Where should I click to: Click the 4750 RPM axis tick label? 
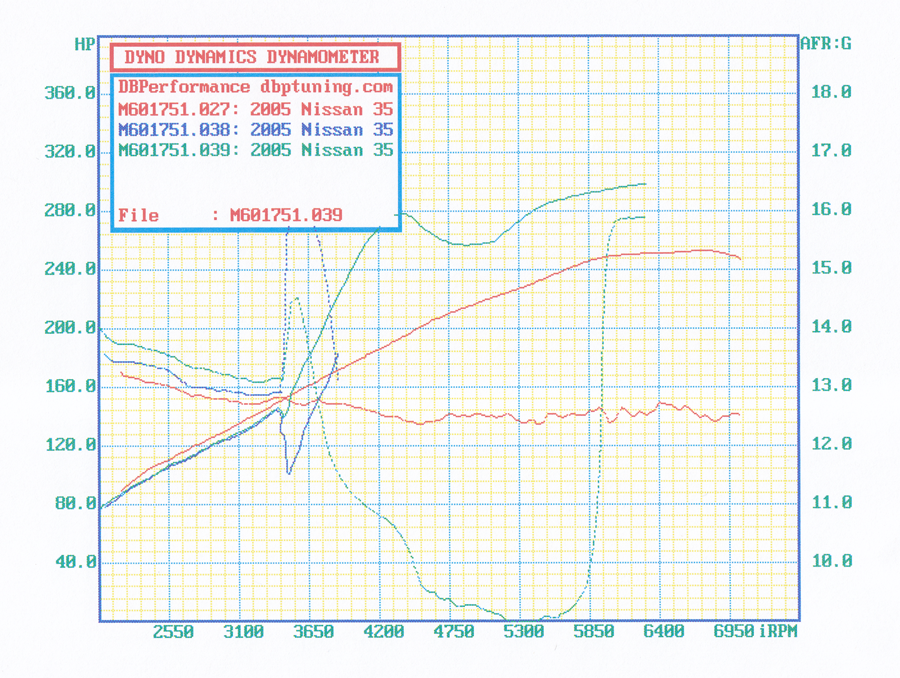[x=453, y=632]
